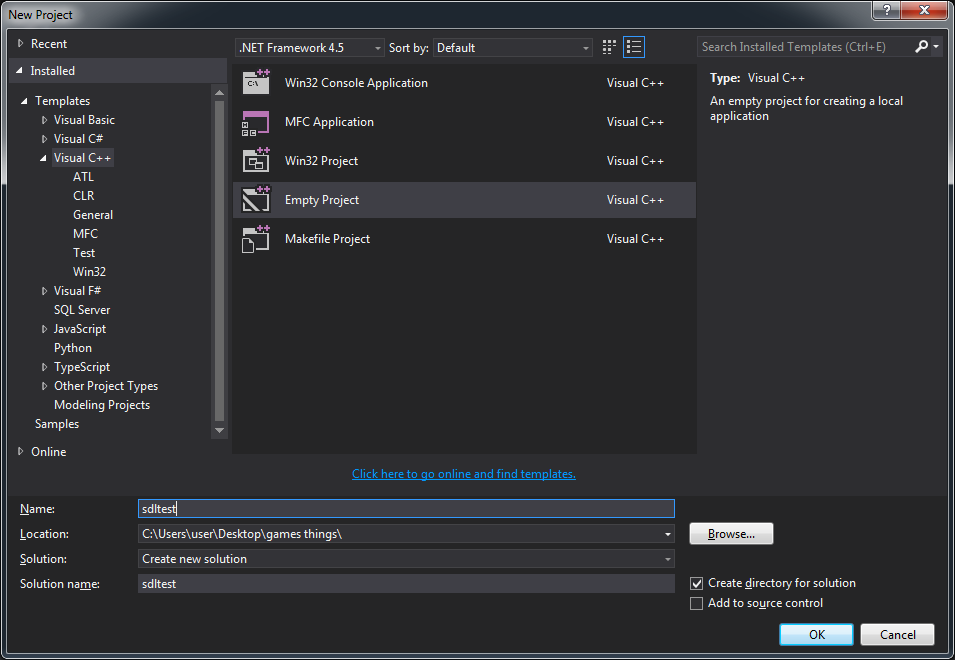Select the CLR category under Visual C++
This screenshot has width=955, height=660.
tap(84, 196)
